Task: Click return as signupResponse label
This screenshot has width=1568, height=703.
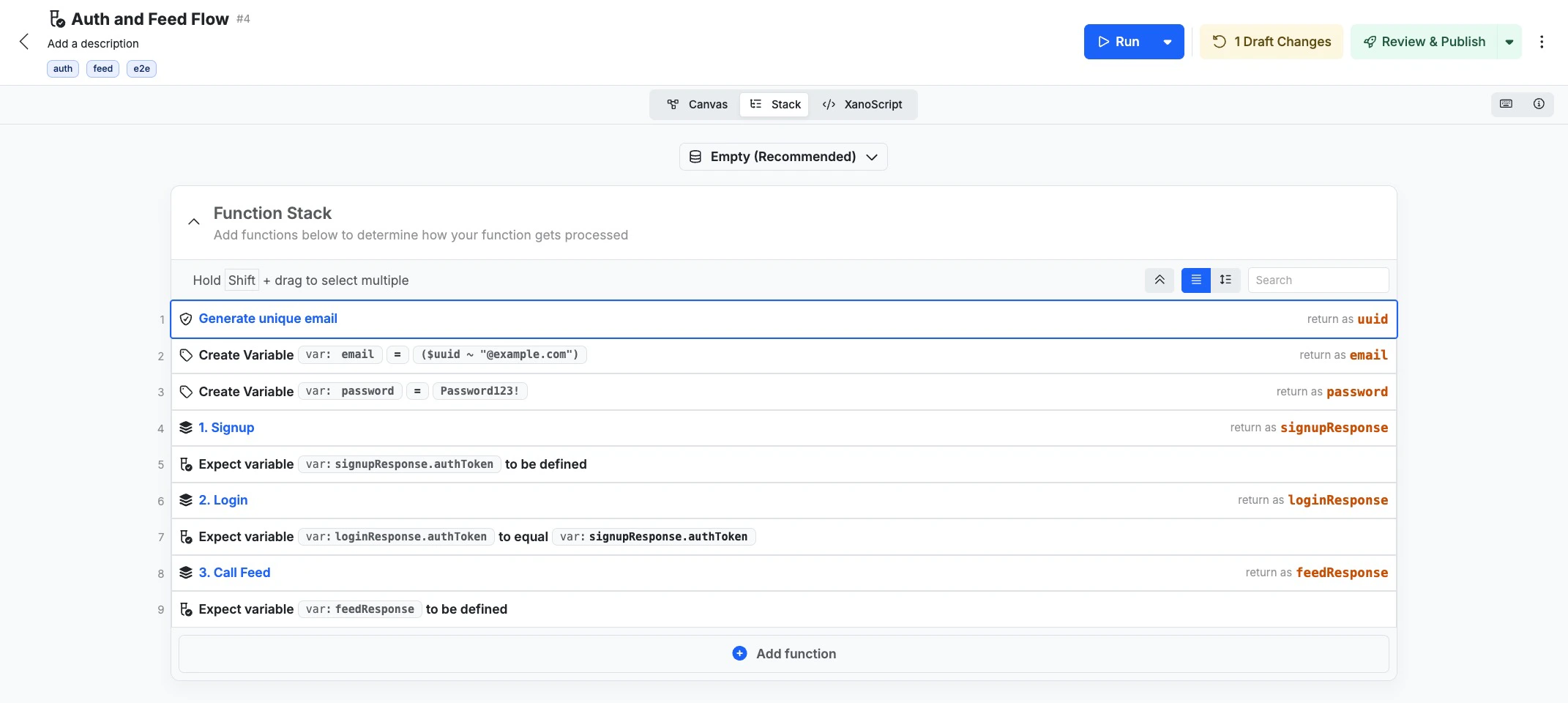Action: [1309, 428]
